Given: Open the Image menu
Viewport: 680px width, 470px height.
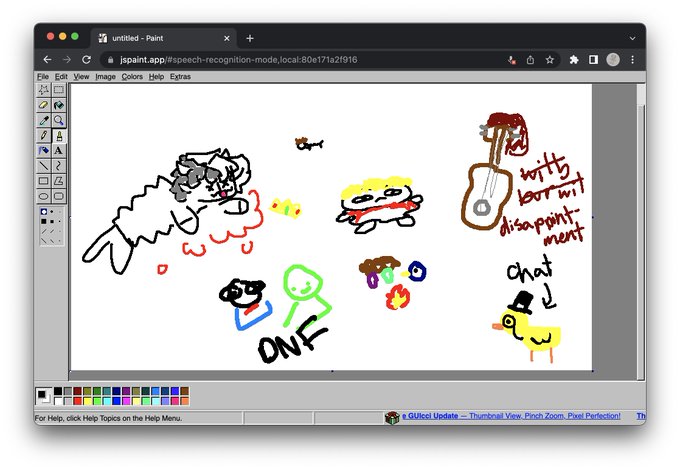Looking at the screenshot, I should (x=105, y=77).
